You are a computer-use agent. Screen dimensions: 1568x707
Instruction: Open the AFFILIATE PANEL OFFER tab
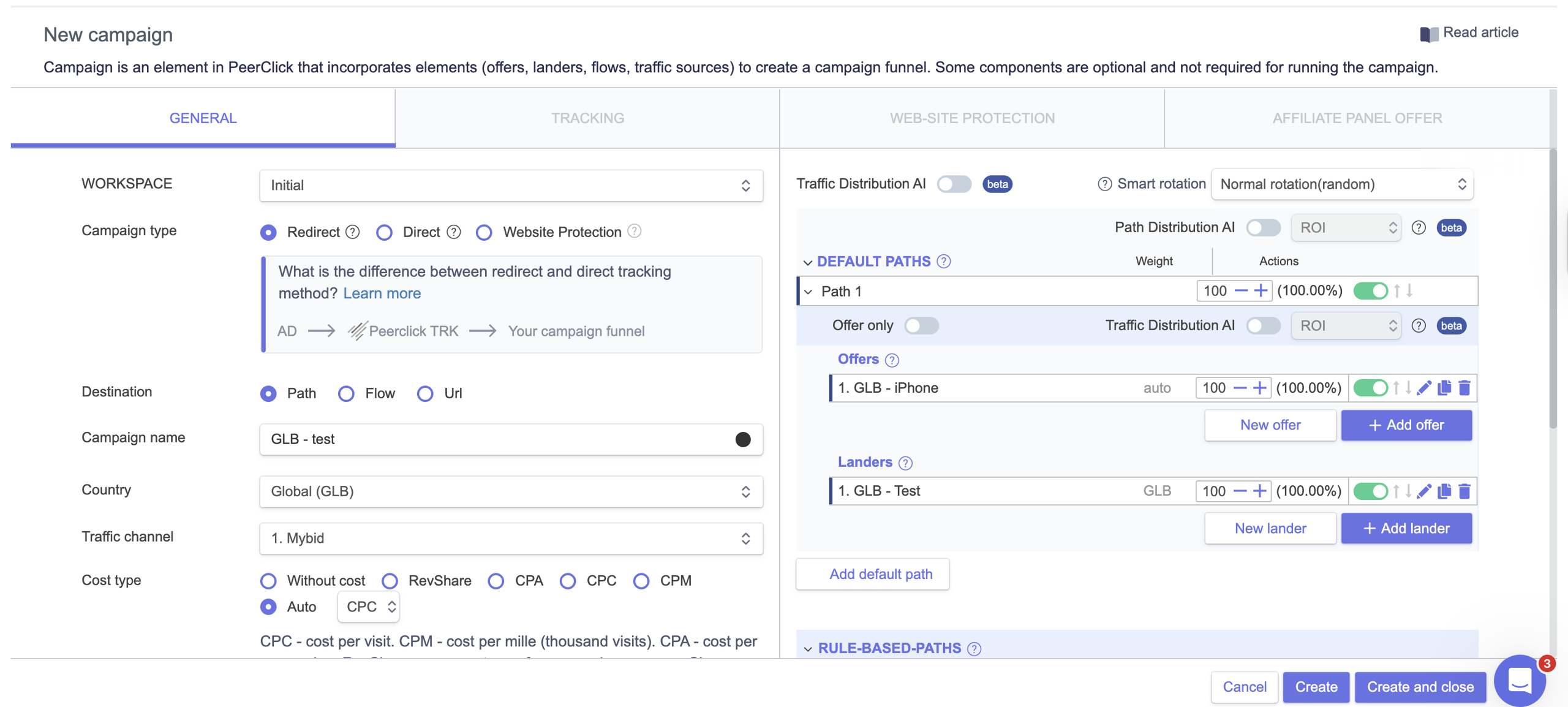pyautogui.click(x=1357, y=118)
